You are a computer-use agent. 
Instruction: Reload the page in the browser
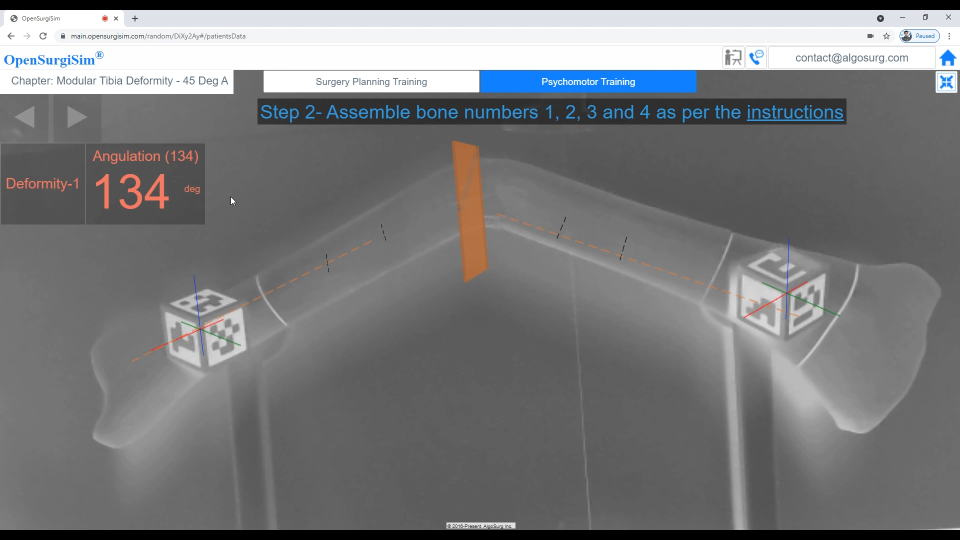[x=43, y=36]
